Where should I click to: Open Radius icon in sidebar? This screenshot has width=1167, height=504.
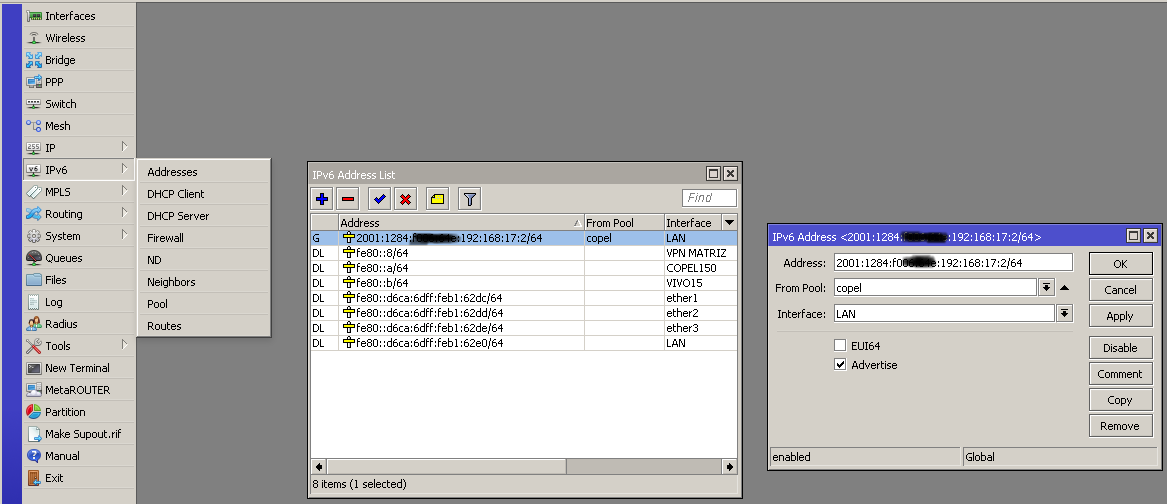[33, 324]
